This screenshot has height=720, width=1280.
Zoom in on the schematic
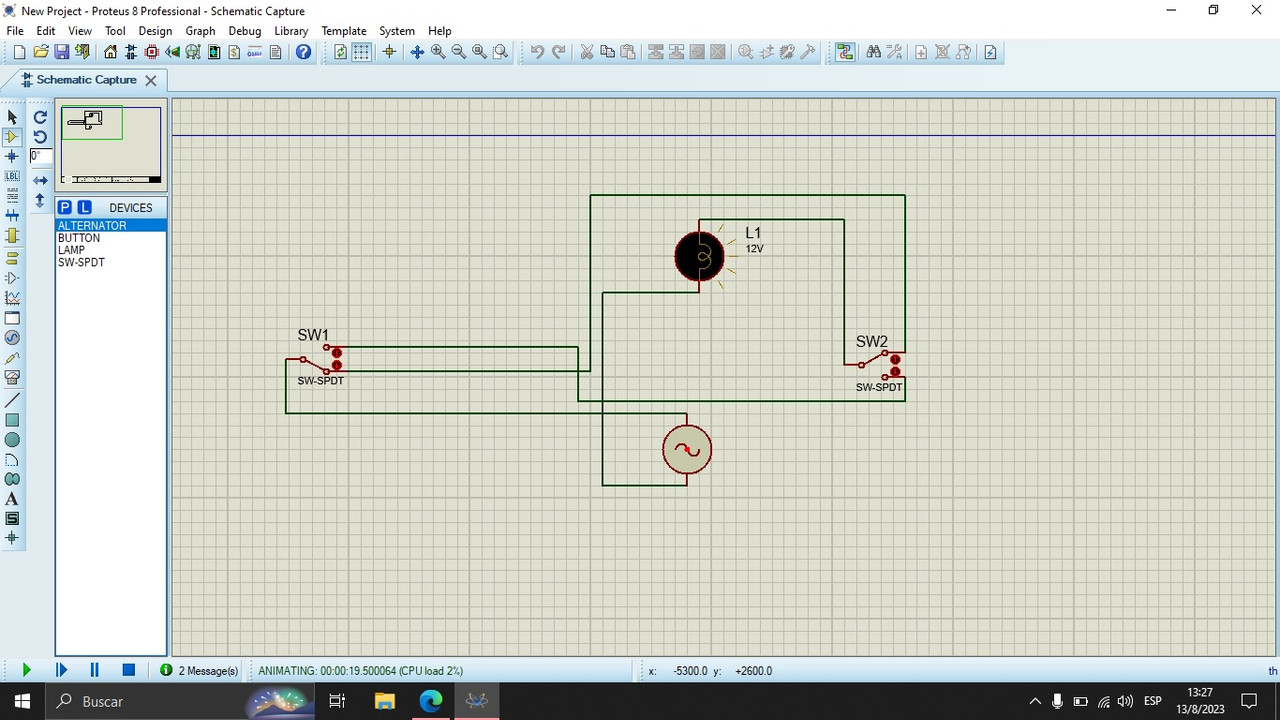click(x=438, y=52)
